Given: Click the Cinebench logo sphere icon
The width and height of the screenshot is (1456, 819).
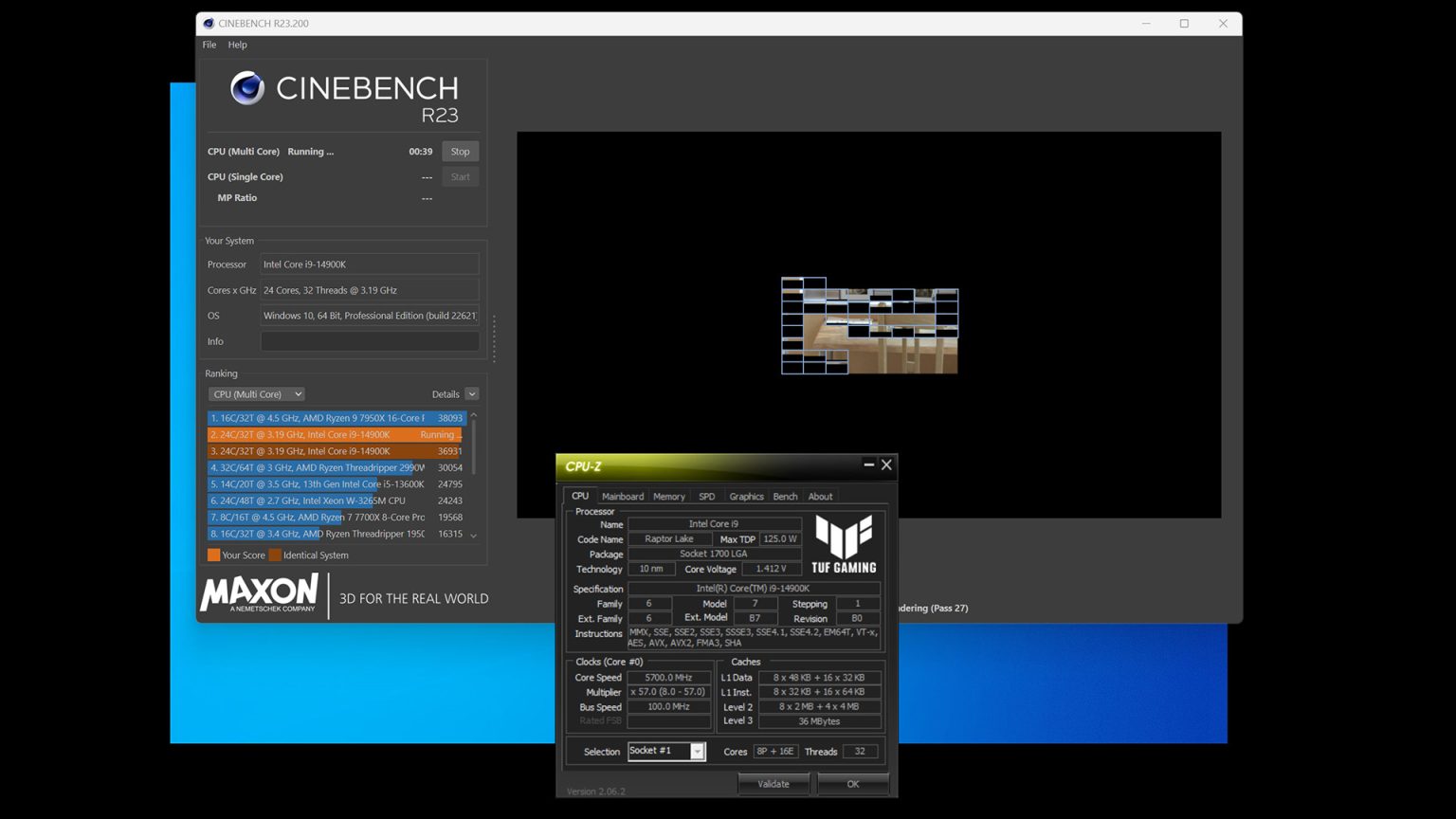Looking at the screenshot, I should (247, 88).
